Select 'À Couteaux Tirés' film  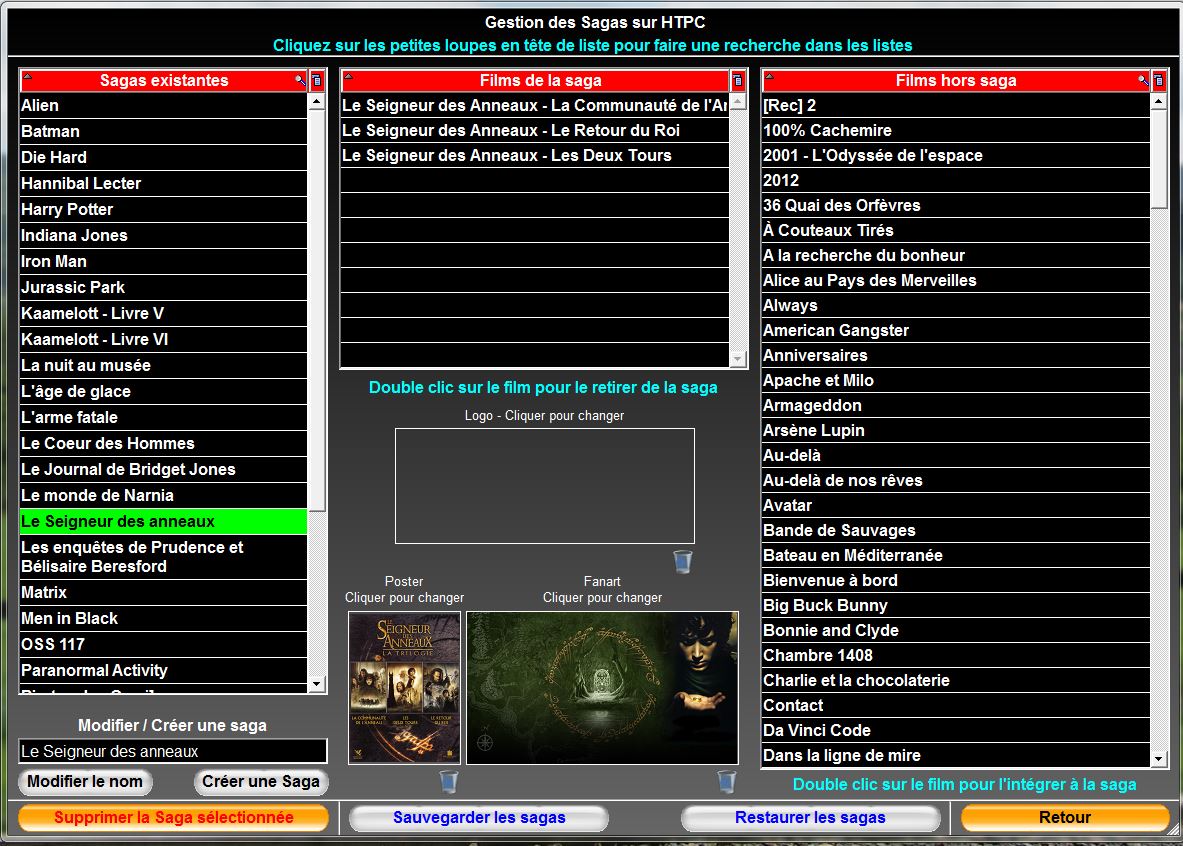tap(956, 230)
